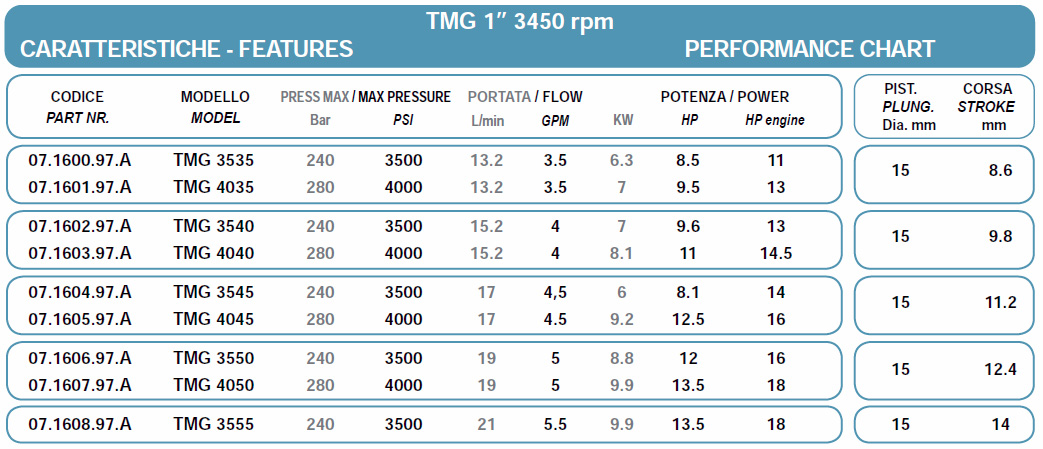
Task: Click the 14.5 HP engine value
Action: pos(775,253)
